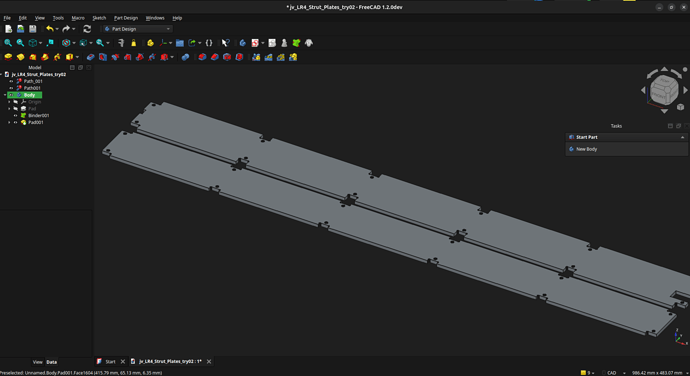
Task: Click the Refresh recompute icon
Action: coord(87,29)
